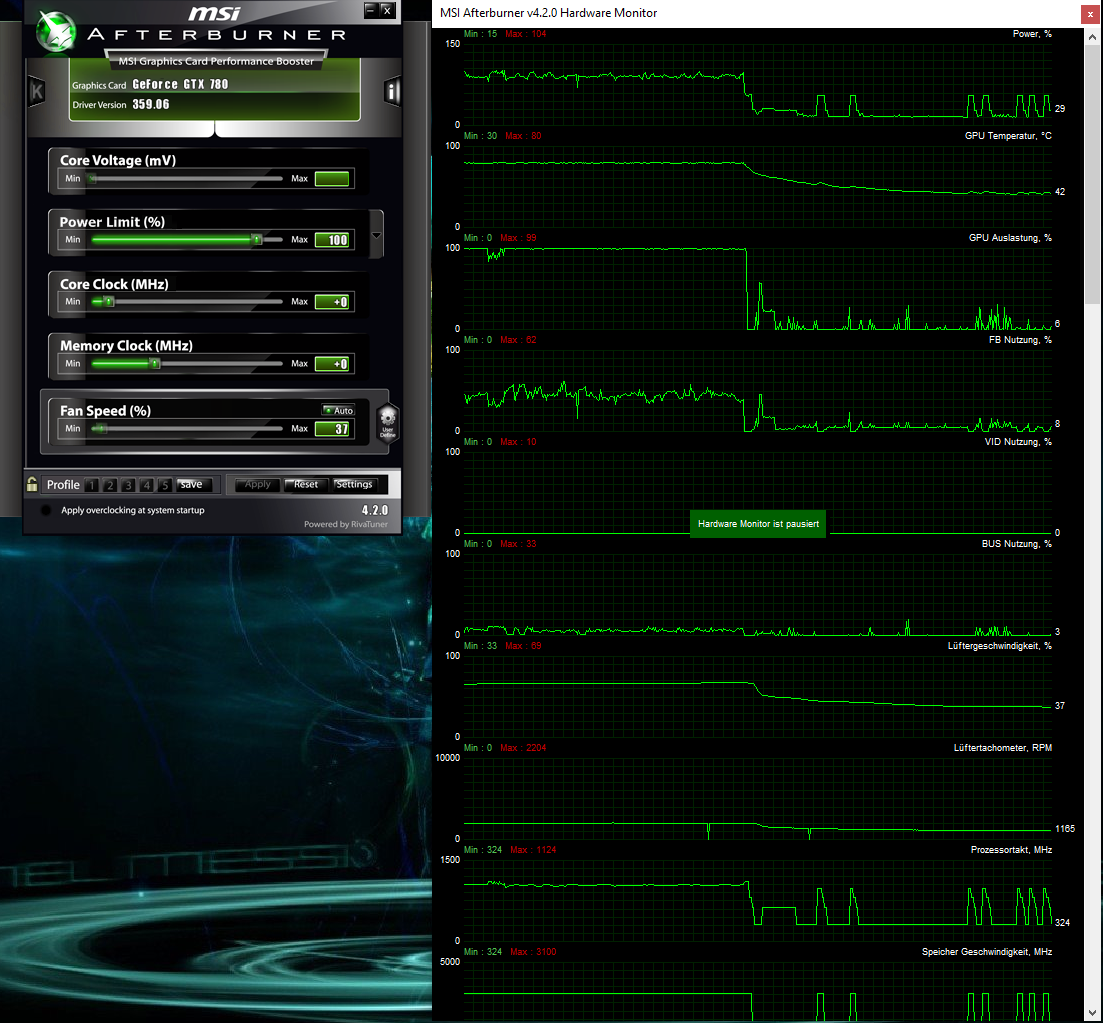Enable Apply overclocking at system startup

tap(46, 510)
